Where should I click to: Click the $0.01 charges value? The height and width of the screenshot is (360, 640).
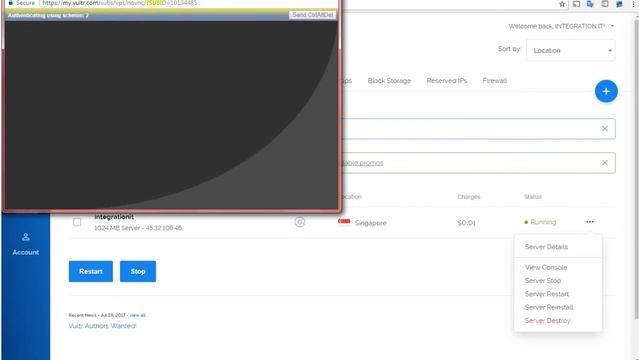click(467, 223)
